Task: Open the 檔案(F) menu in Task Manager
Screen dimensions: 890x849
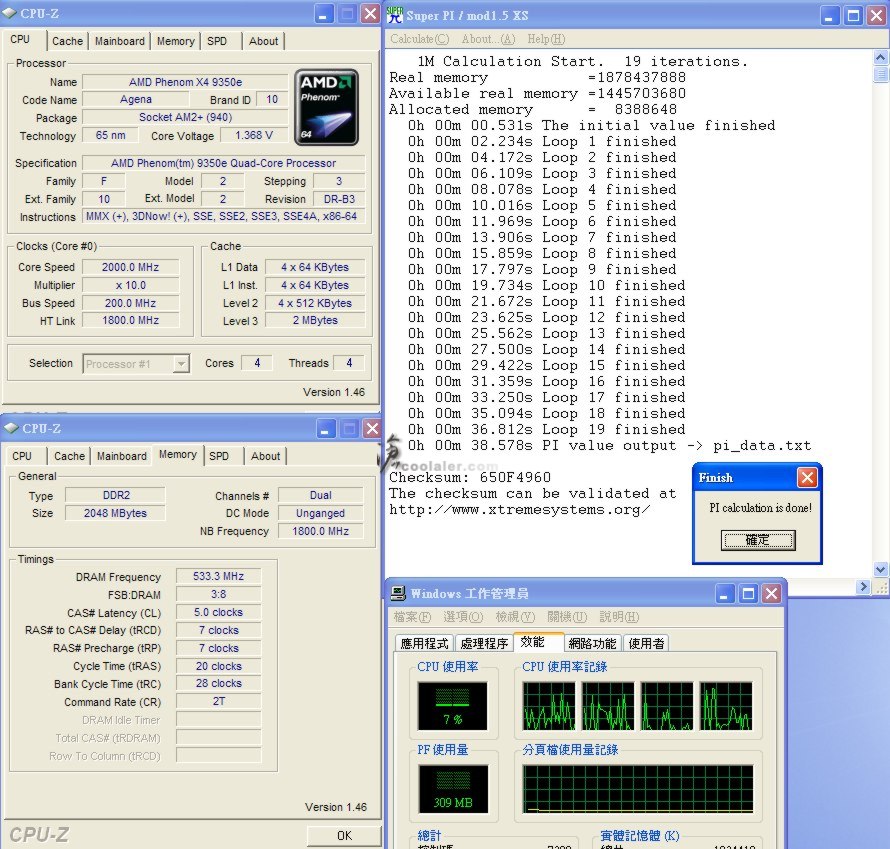Action: tap(412, 617)
